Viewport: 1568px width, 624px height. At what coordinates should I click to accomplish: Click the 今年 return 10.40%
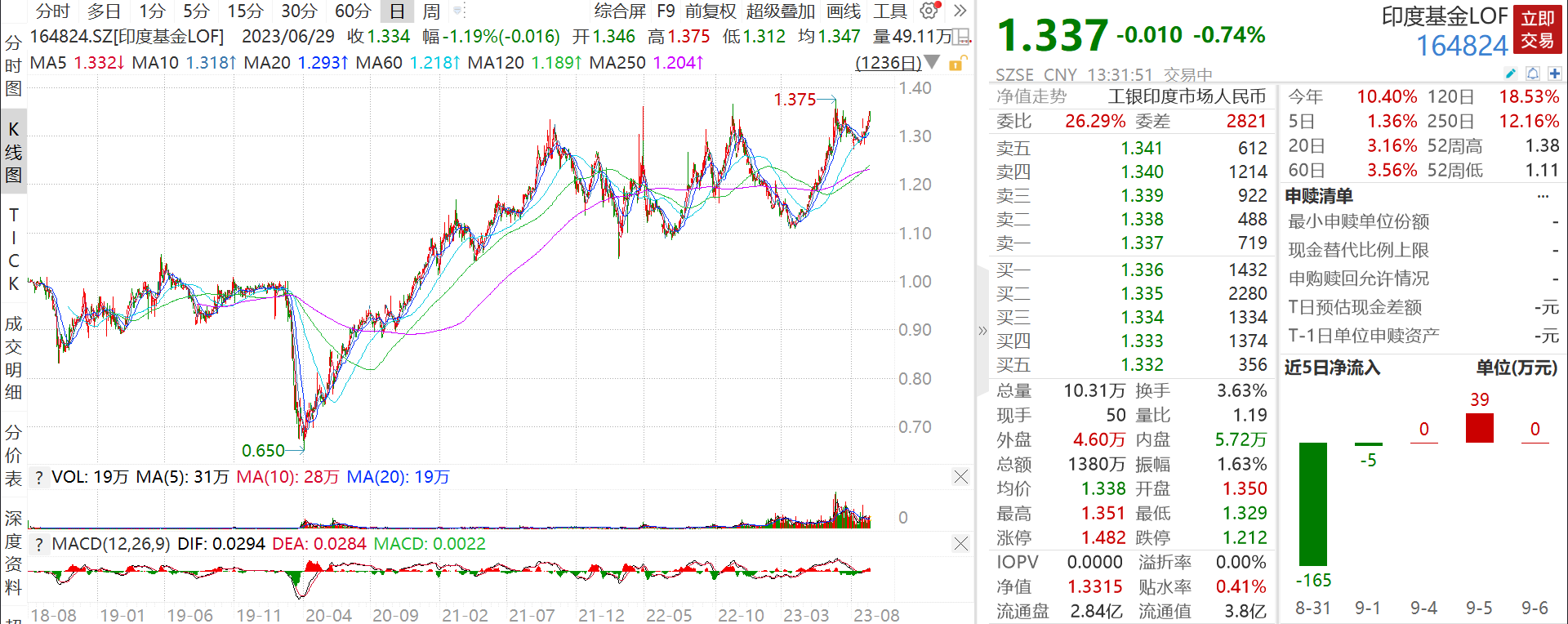(1387, 97)
